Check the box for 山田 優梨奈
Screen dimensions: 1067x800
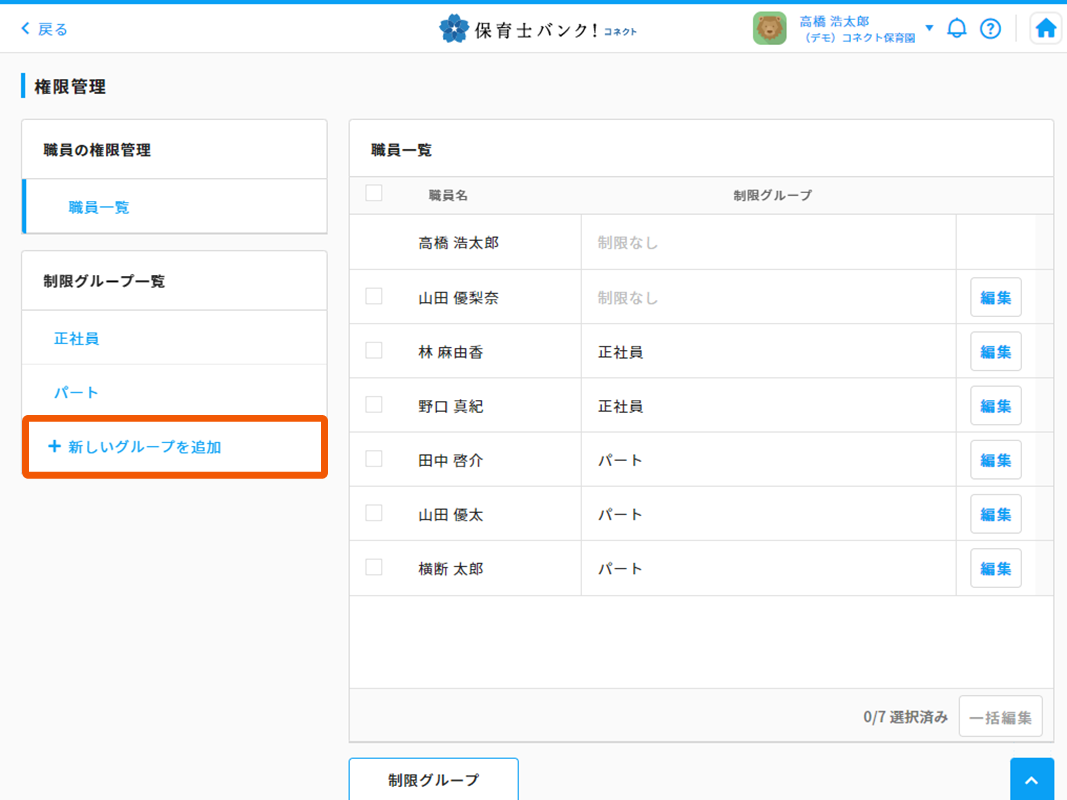(x=374, y=296)
